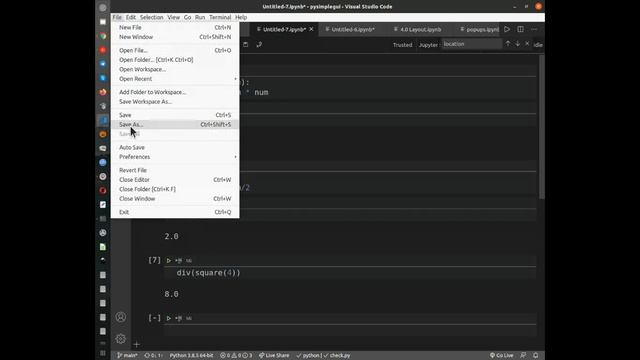Click Run All play icon in editor title
This screenshot has width=640, height=360.
pos(507,29)
